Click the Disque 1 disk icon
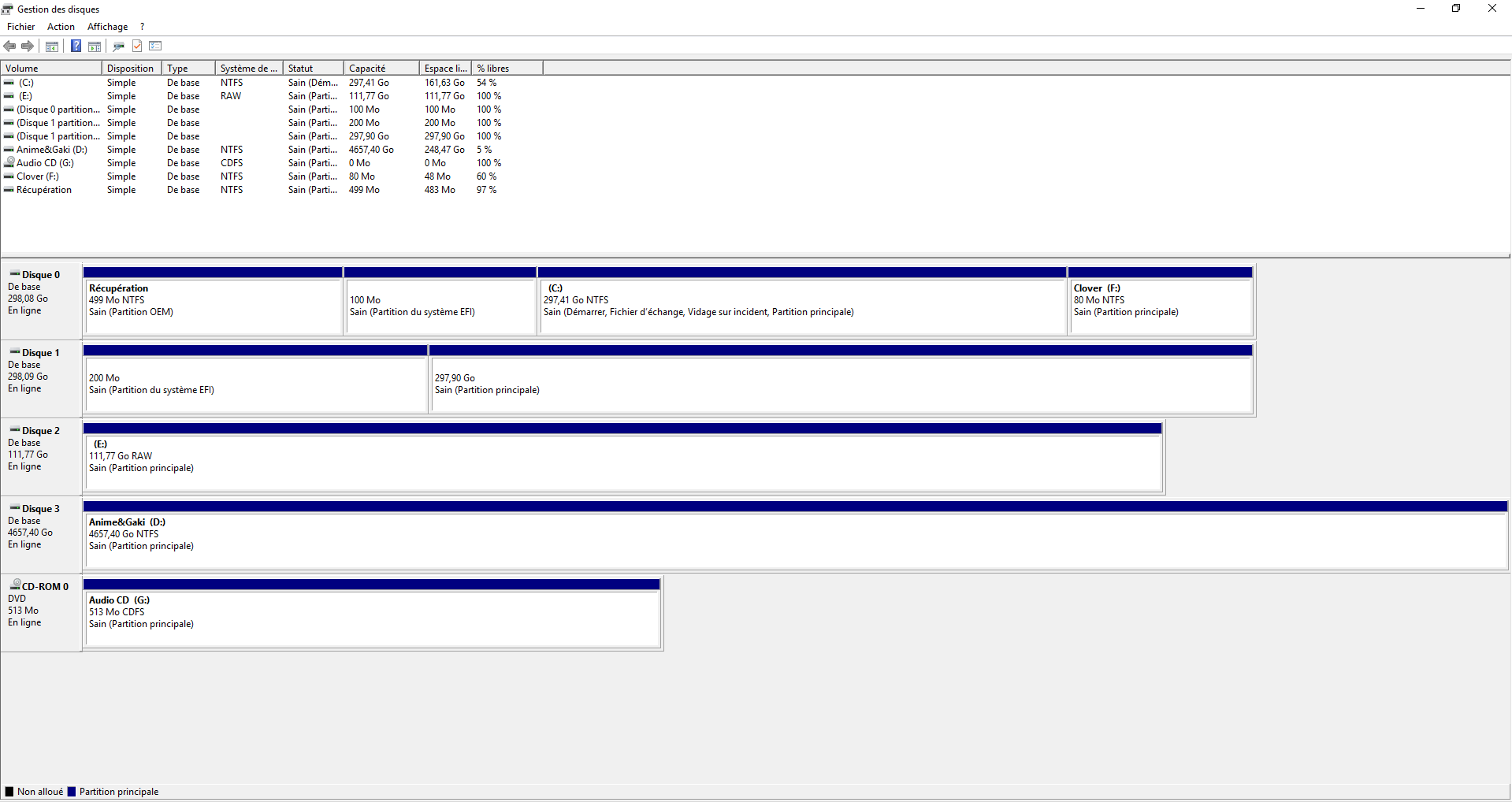 tap(15, 352)
